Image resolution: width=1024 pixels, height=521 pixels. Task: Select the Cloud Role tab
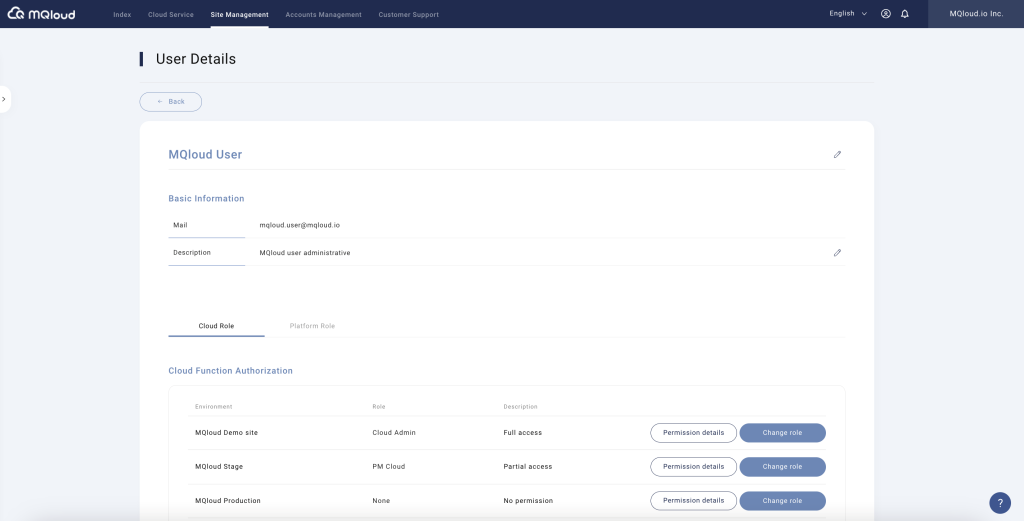point(216,326)
